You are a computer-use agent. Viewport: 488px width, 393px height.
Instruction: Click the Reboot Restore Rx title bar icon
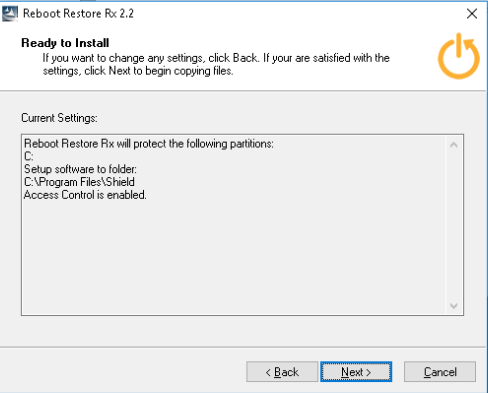(10, 14)
